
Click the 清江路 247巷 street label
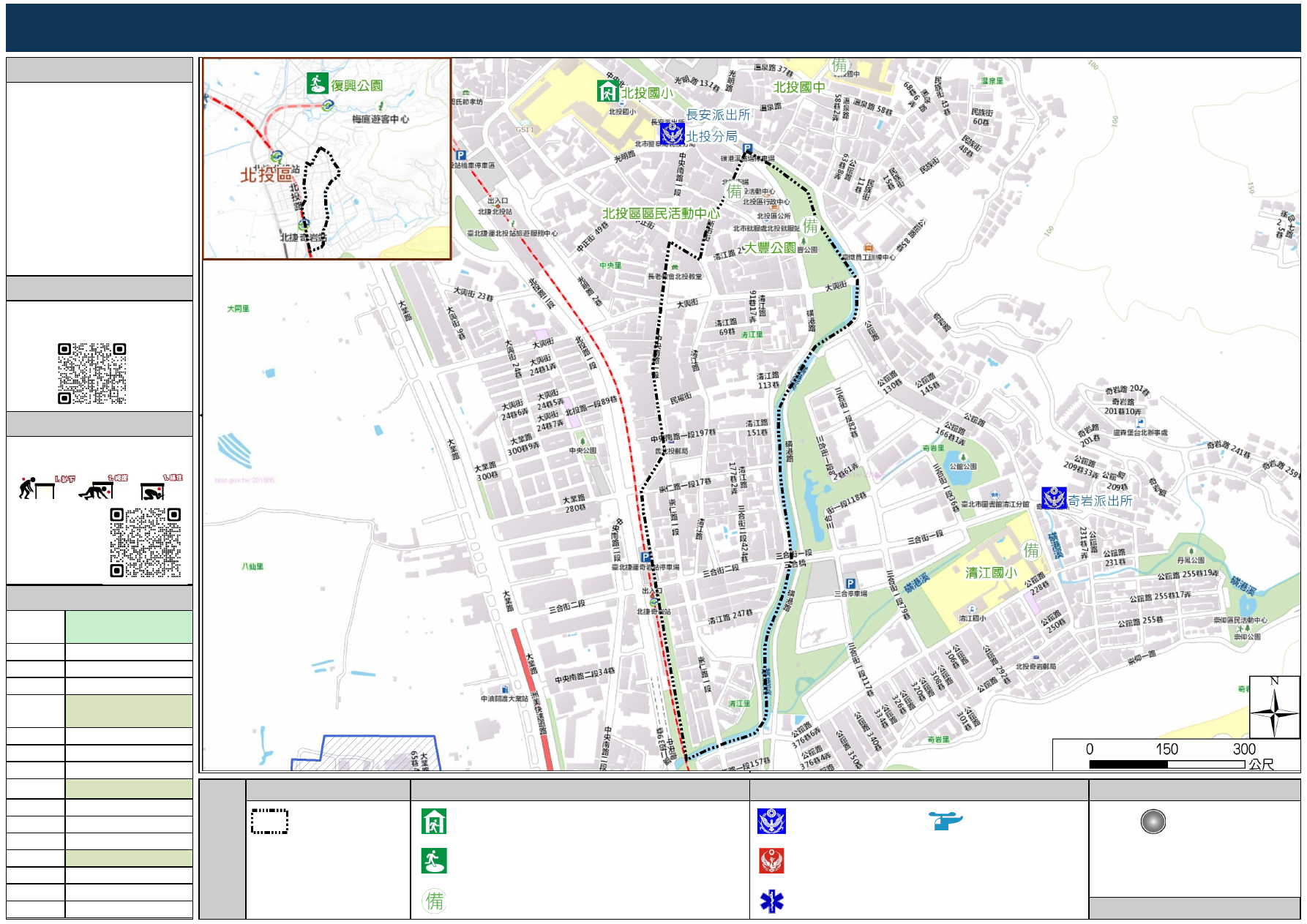coord(730,617)
